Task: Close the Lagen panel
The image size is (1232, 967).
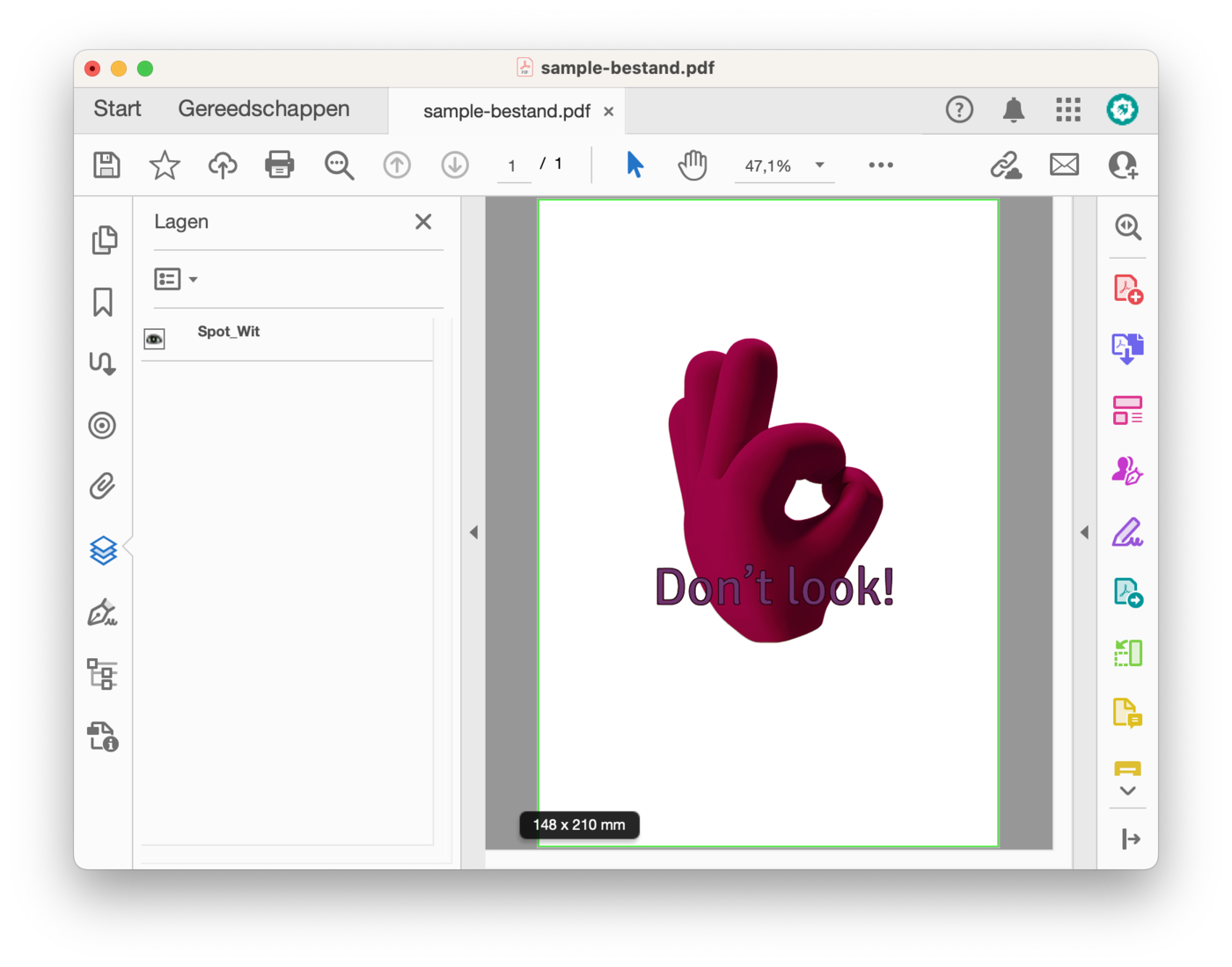Action: (x=423, y=222)
